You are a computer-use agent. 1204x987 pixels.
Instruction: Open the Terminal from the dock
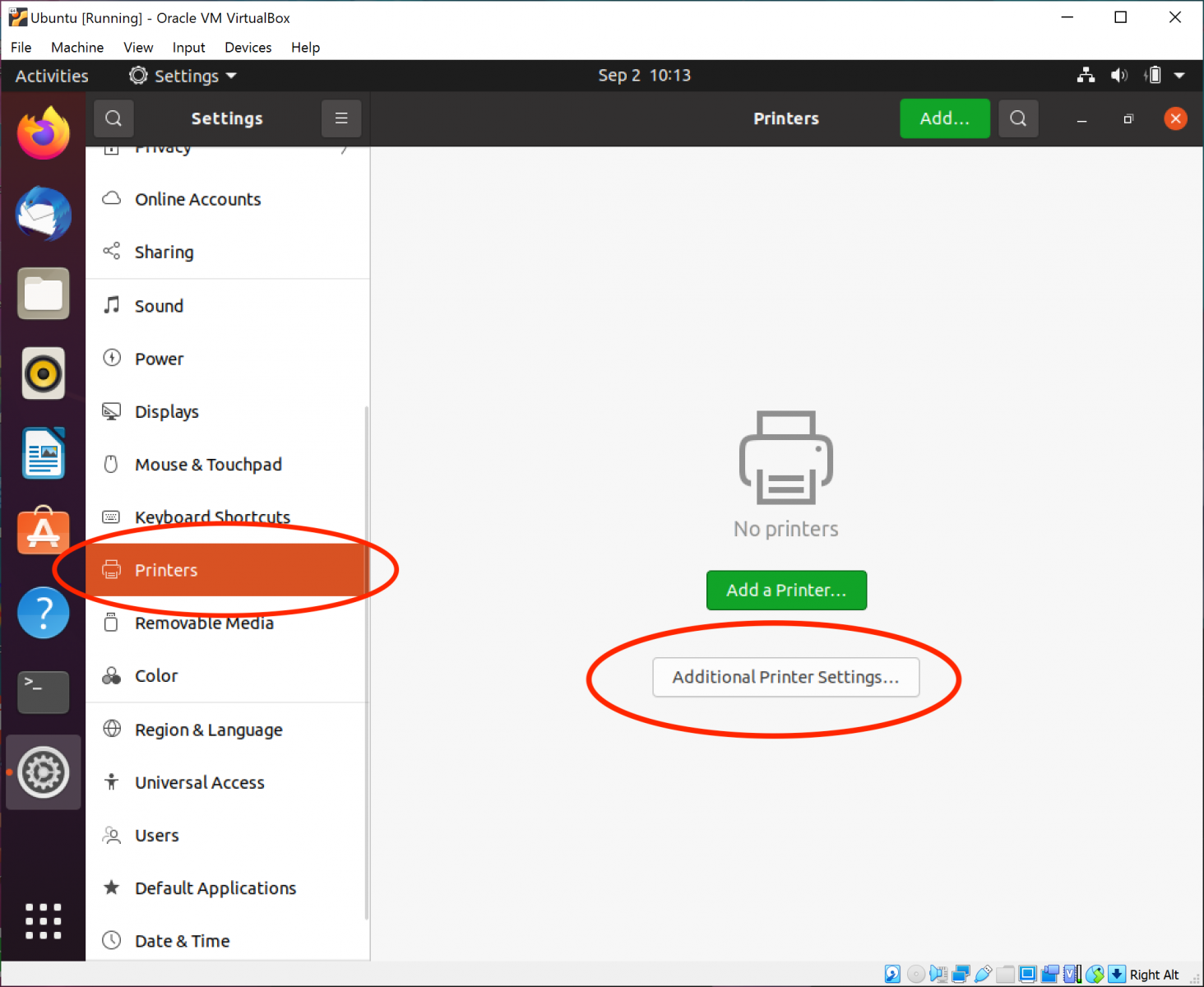(44, 692)
